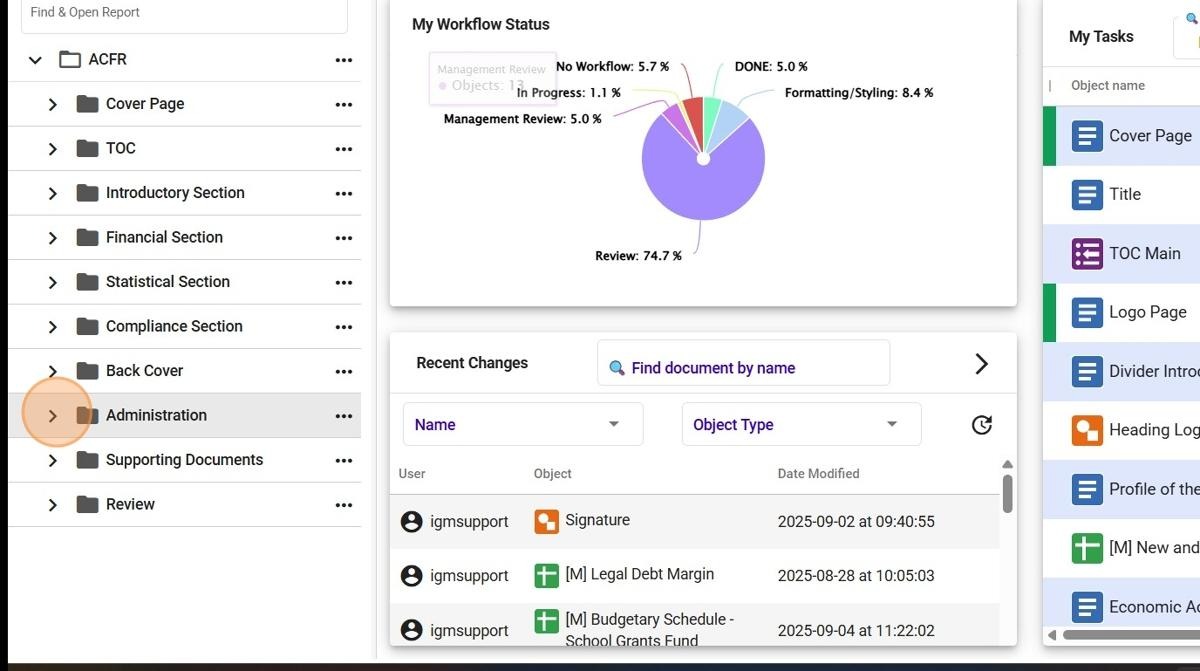The width and height of the screenshot is (1200, 671).
Task: Click the My Tasks horizontal scrollbar
Action: pyautogui.click(x=1130, y=635)
